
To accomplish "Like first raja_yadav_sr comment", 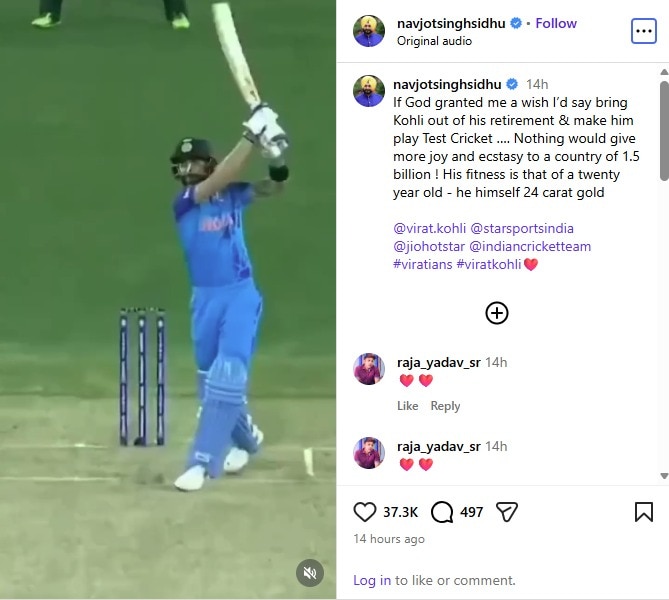I will coord(407,405).
